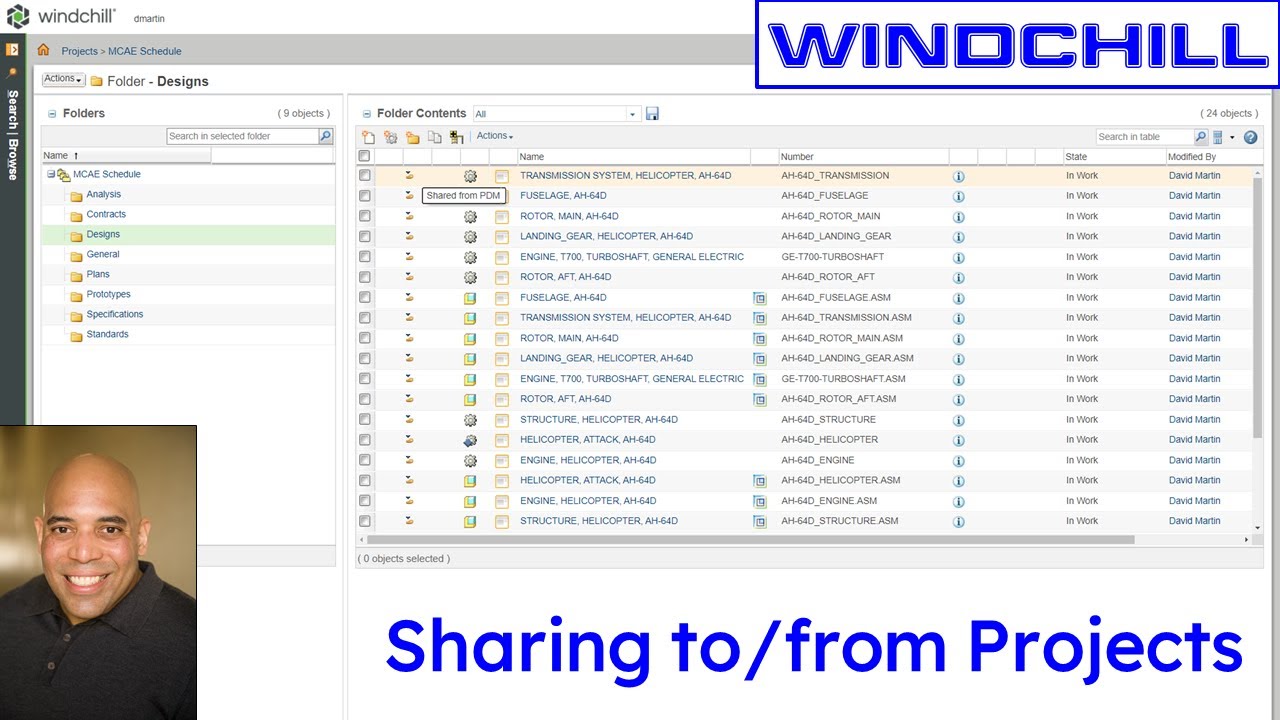1280x720 pixels.
Task: Click the windchill logo in header
Action: [61, 16]
